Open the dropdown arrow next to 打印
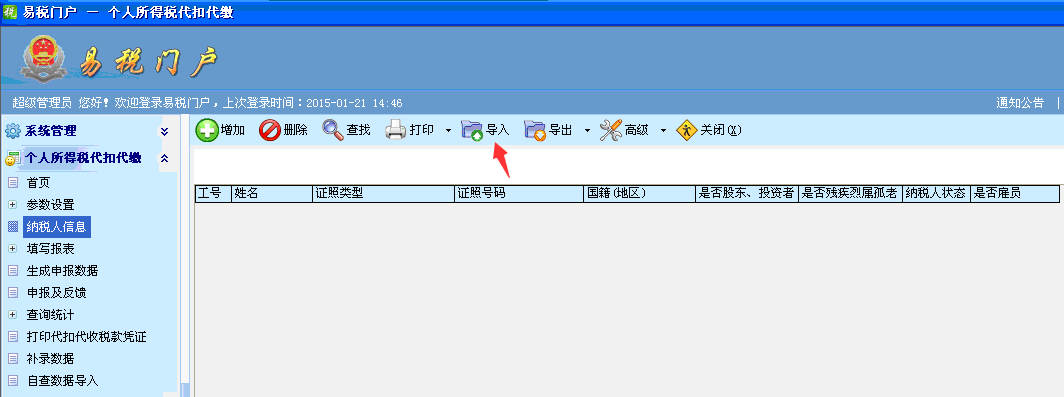1064x397 pixels. [x=448, y=130]
